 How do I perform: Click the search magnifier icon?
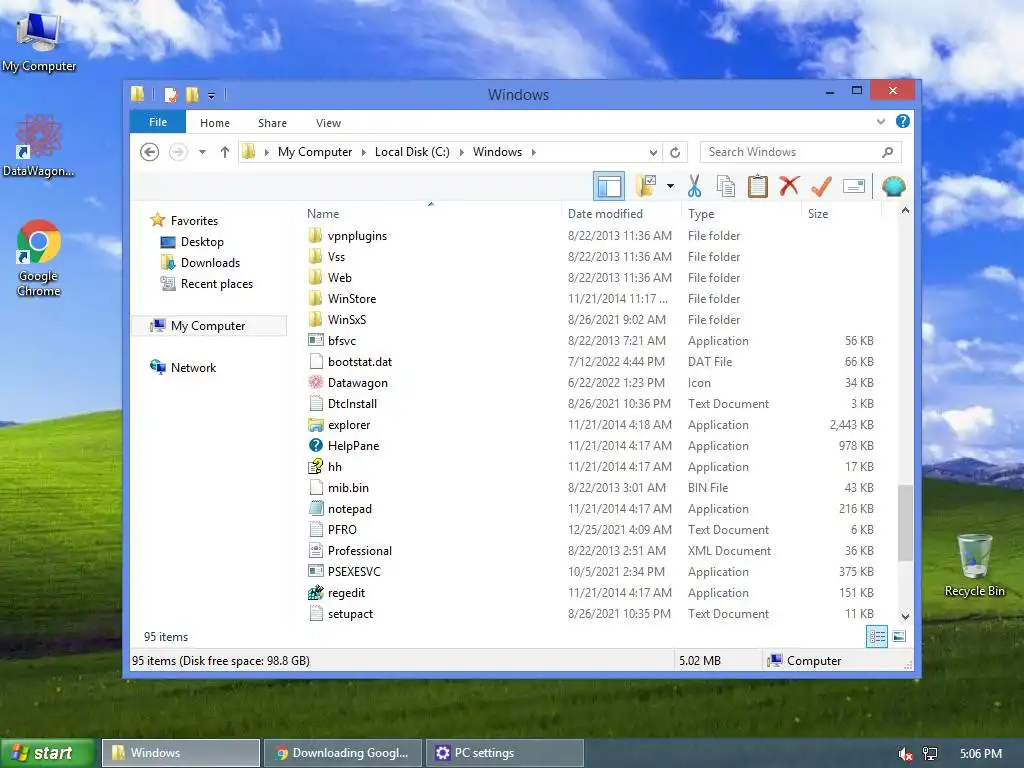(x=888, y=152)
